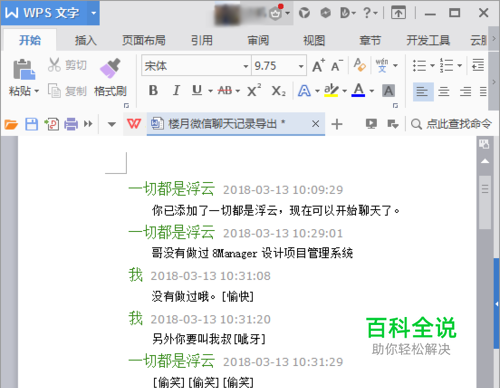Click the scroll up arrow on scrollbar

485,161
